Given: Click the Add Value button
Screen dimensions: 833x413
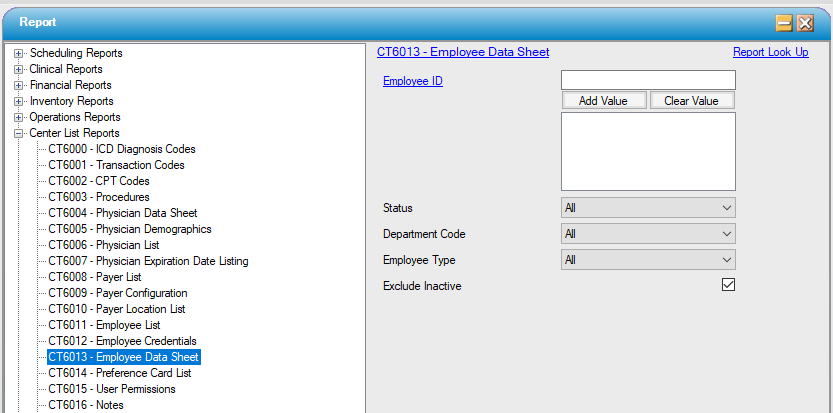Looking at the screenshot, I should [603, 101].
